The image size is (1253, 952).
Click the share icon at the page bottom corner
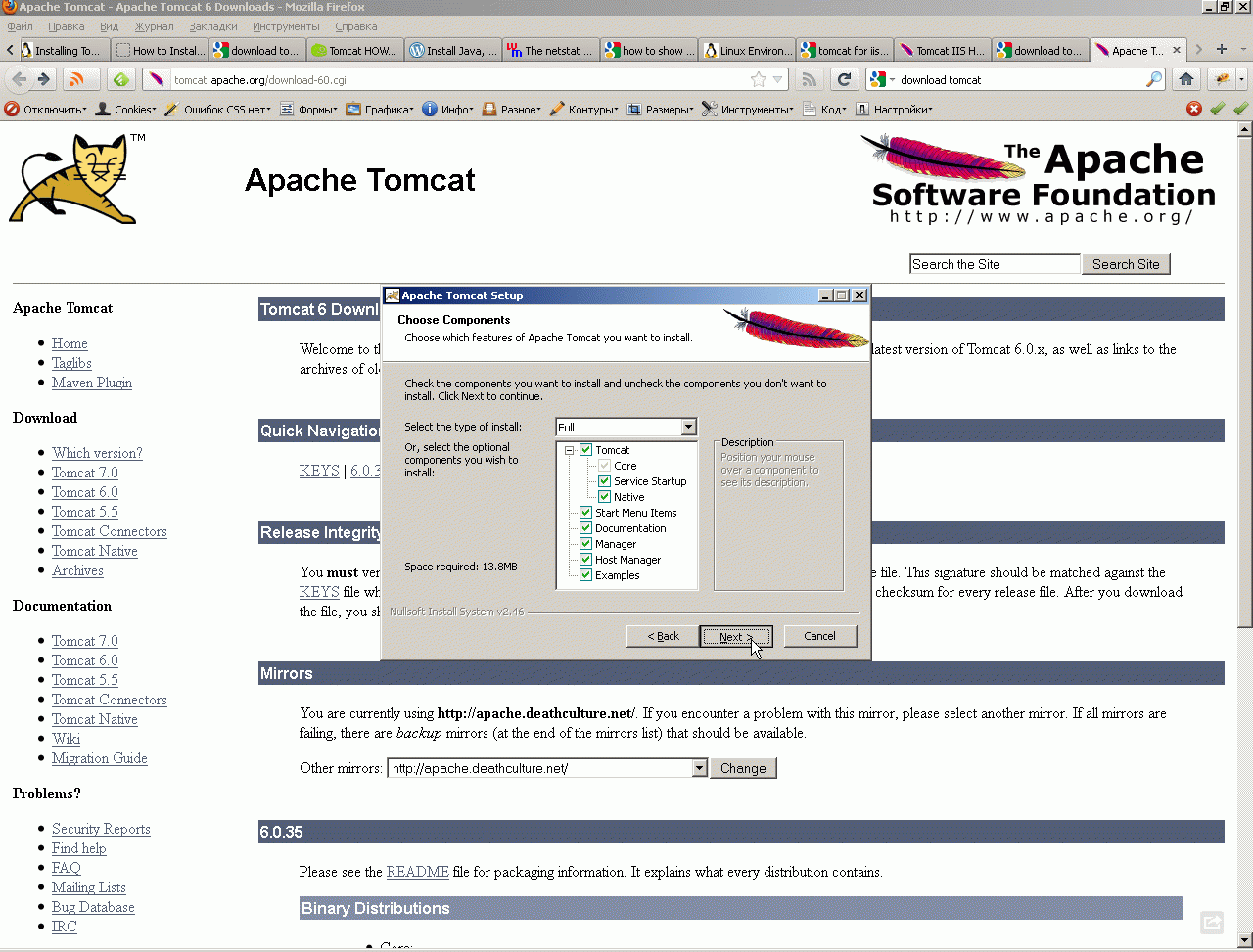pyautogui.click(x=1212, y=922)
